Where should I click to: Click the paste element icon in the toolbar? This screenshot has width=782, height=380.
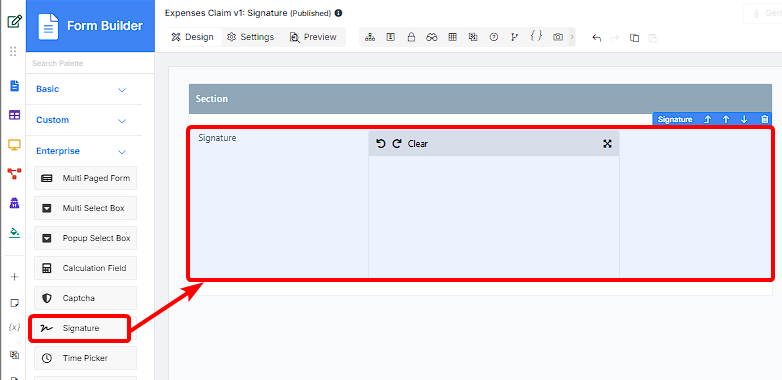[x=652, y=38]
